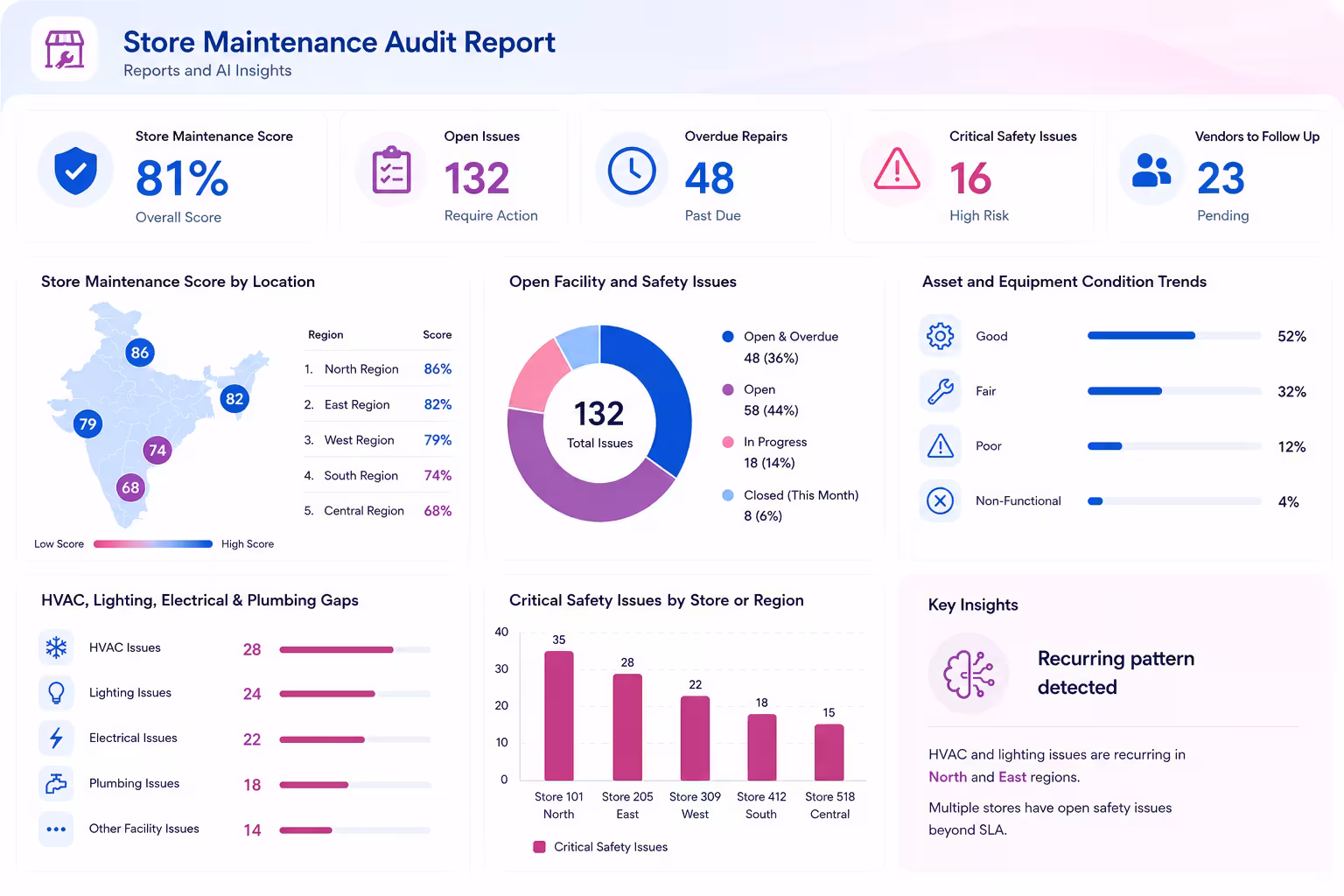The height and width of the screenshot is (896, 1344).
Task: Click the Lighting Issues 24 progress bar
Action: click(x=355, y=694)
